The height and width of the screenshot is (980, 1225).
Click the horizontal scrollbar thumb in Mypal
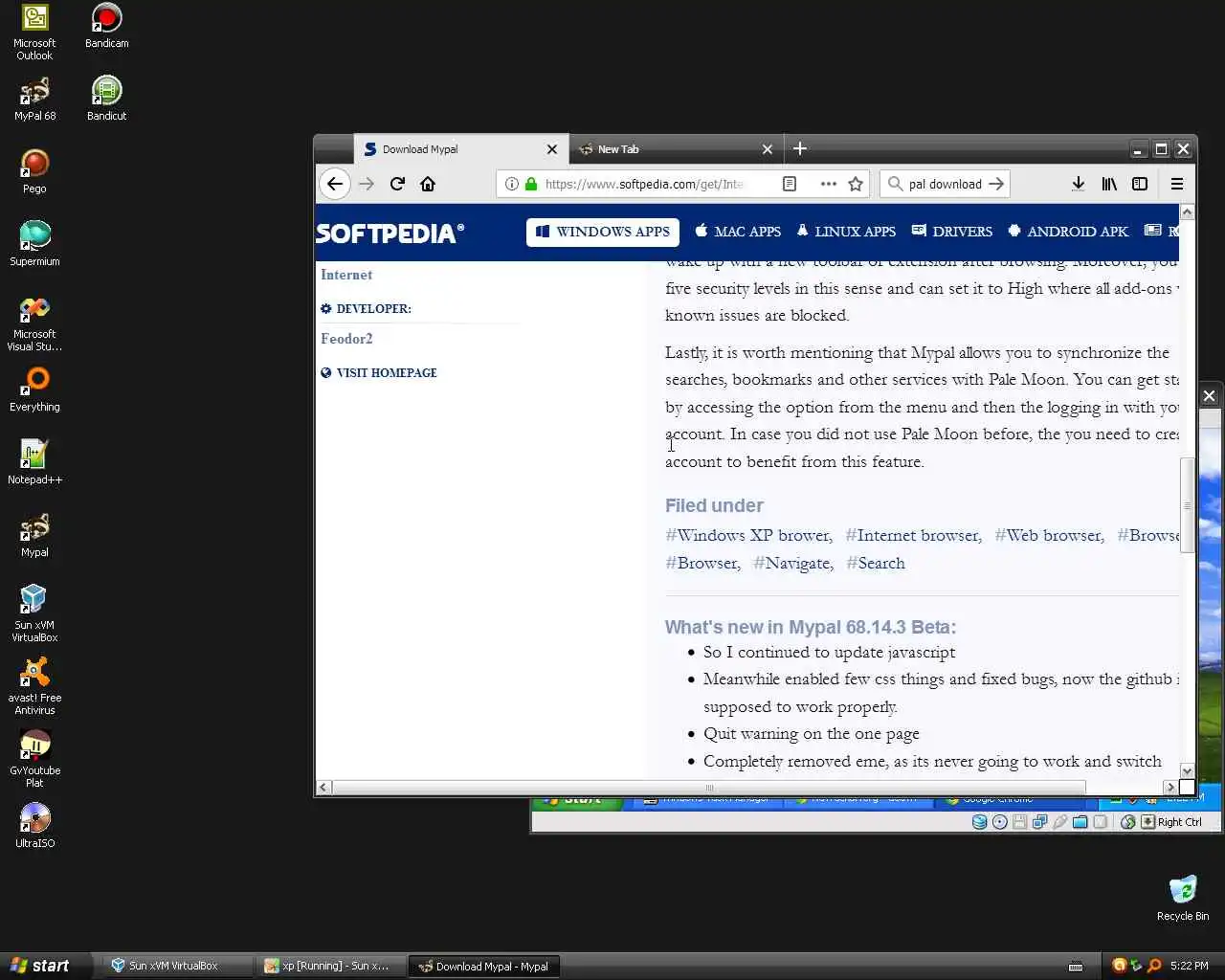pos(709,787)
